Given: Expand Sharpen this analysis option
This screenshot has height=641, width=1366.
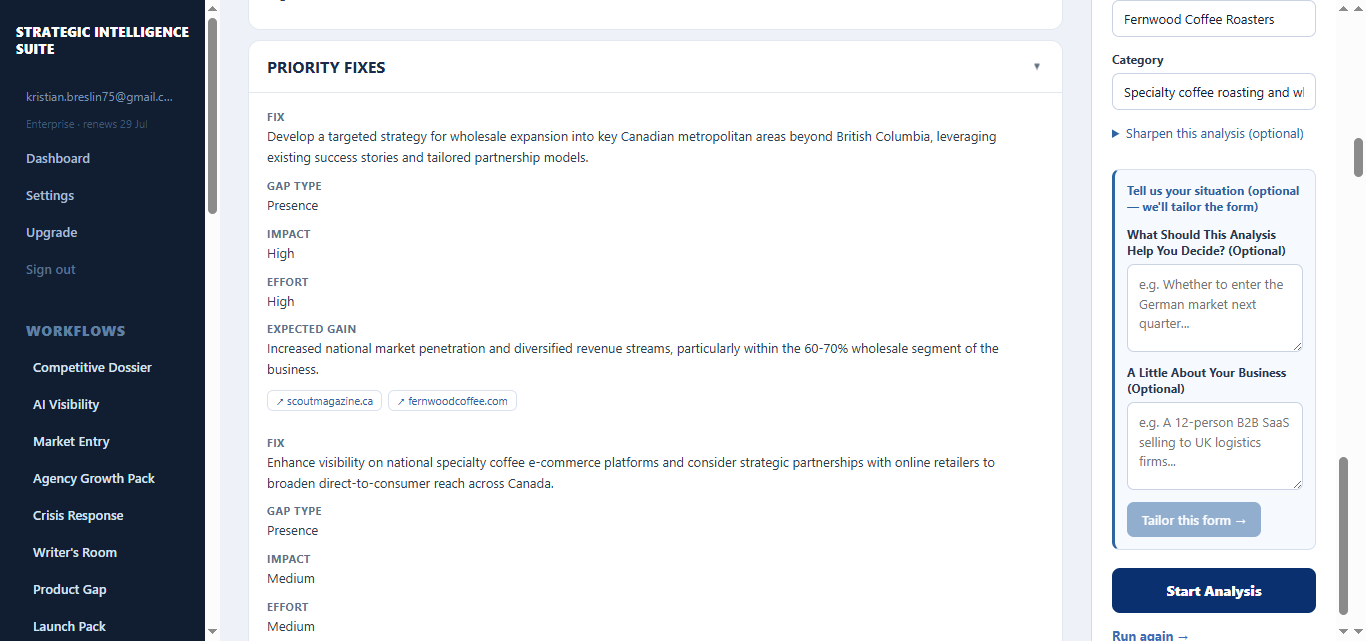Looking at the screenshot, I should (x=1208, y=133).
